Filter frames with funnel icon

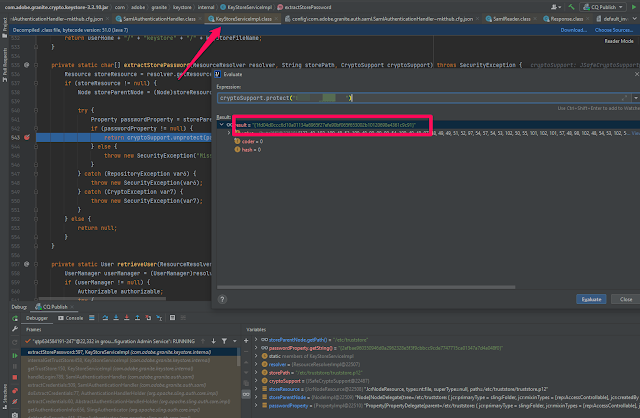pyautogui.click(x=224, y=341)
